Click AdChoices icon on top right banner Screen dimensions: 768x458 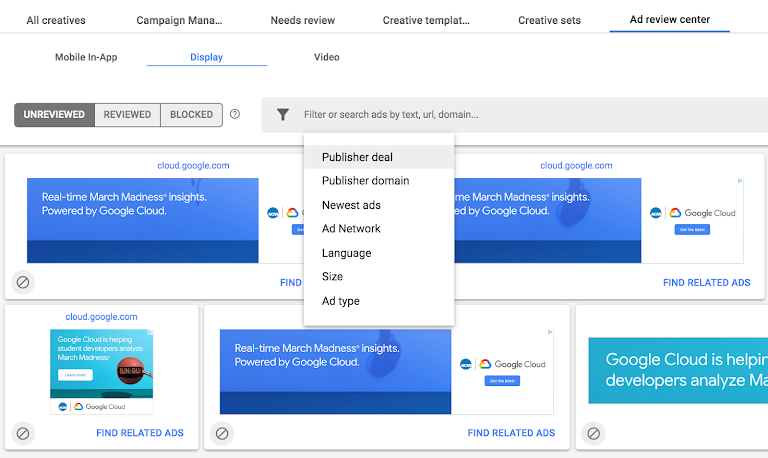click(x=740, y=181)
